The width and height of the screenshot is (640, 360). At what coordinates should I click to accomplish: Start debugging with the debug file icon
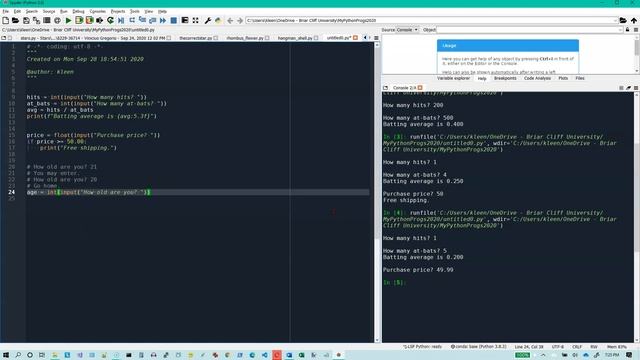(x=121, y=20)
